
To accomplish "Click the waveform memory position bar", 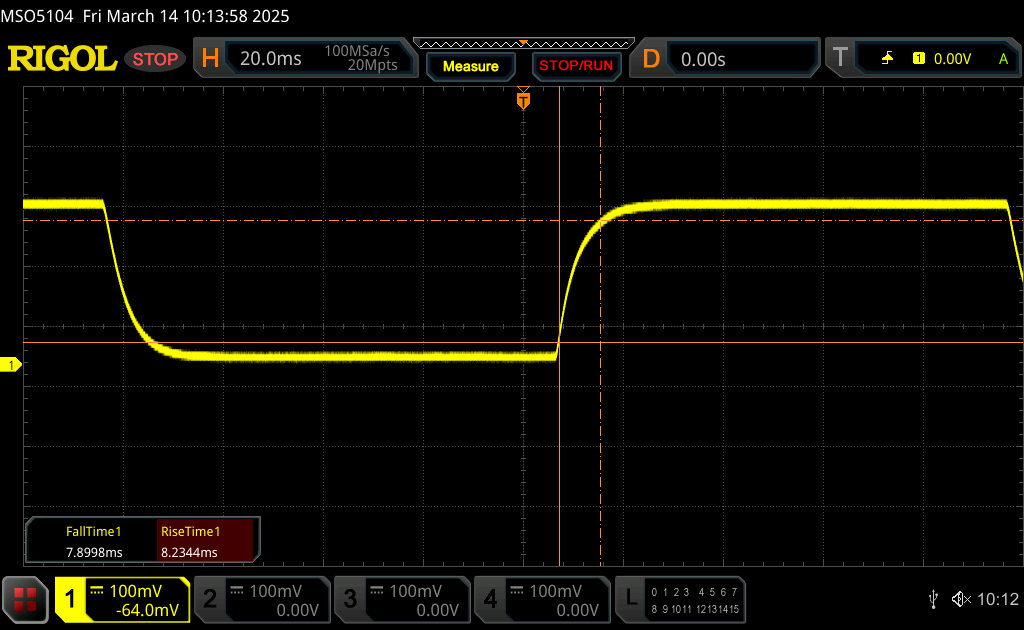I will click(524, 44).
